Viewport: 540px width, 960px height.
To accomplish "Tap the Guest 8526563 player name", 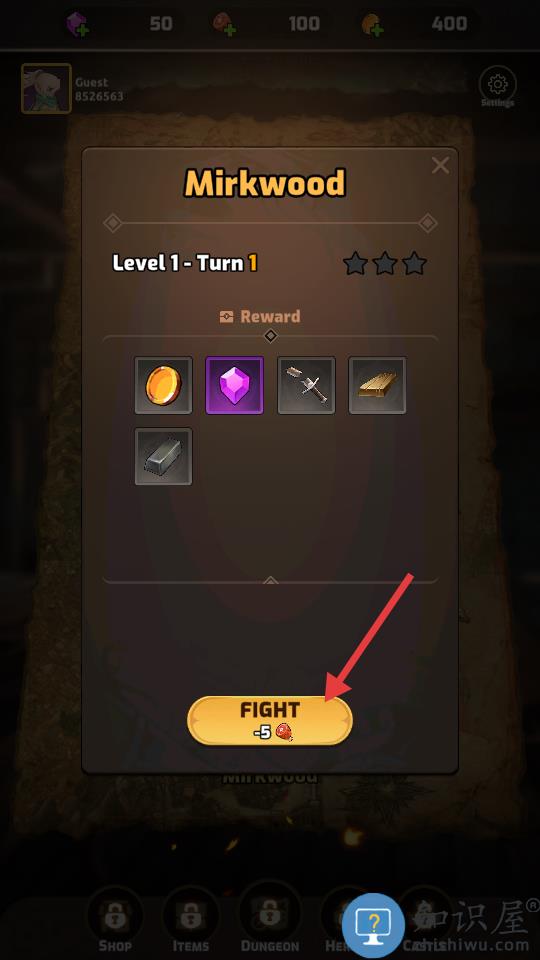I will click(99, 89).
